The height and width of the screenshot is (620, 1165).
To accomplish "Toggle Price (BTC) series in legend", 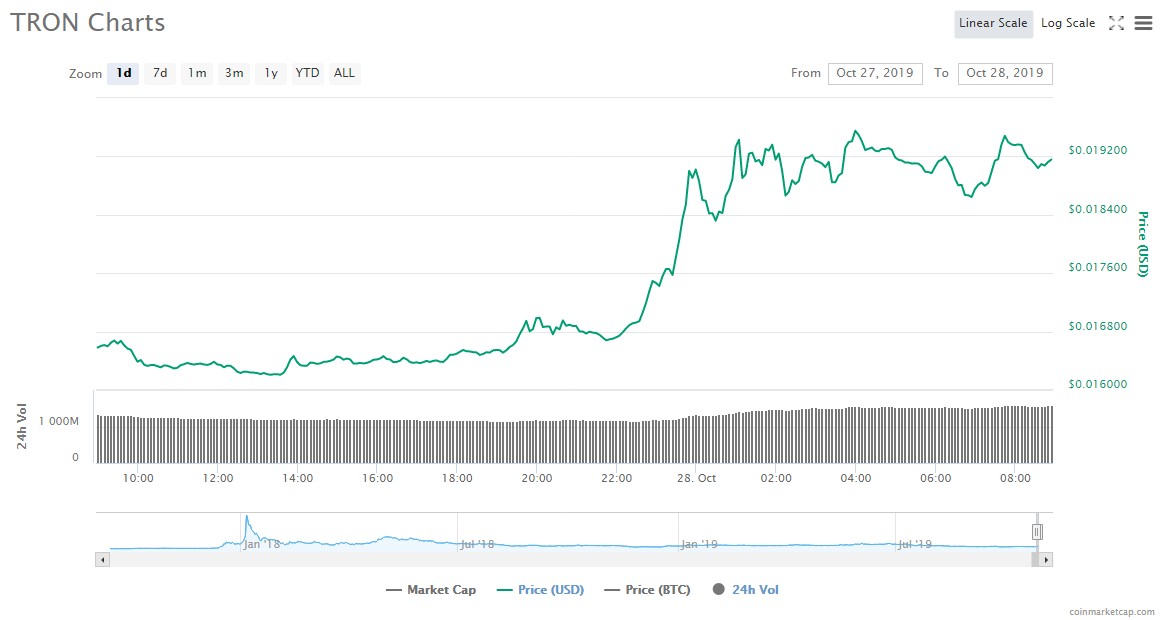I will (x=648, y=590).
